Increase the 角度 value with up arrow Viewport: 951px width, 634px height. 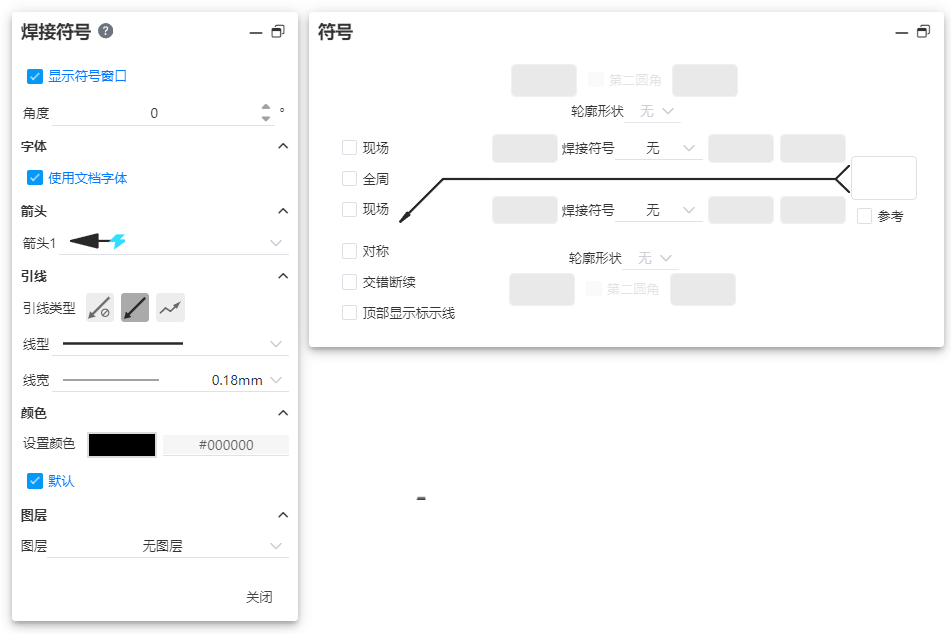pyautogui.click(x=266, y=108)
